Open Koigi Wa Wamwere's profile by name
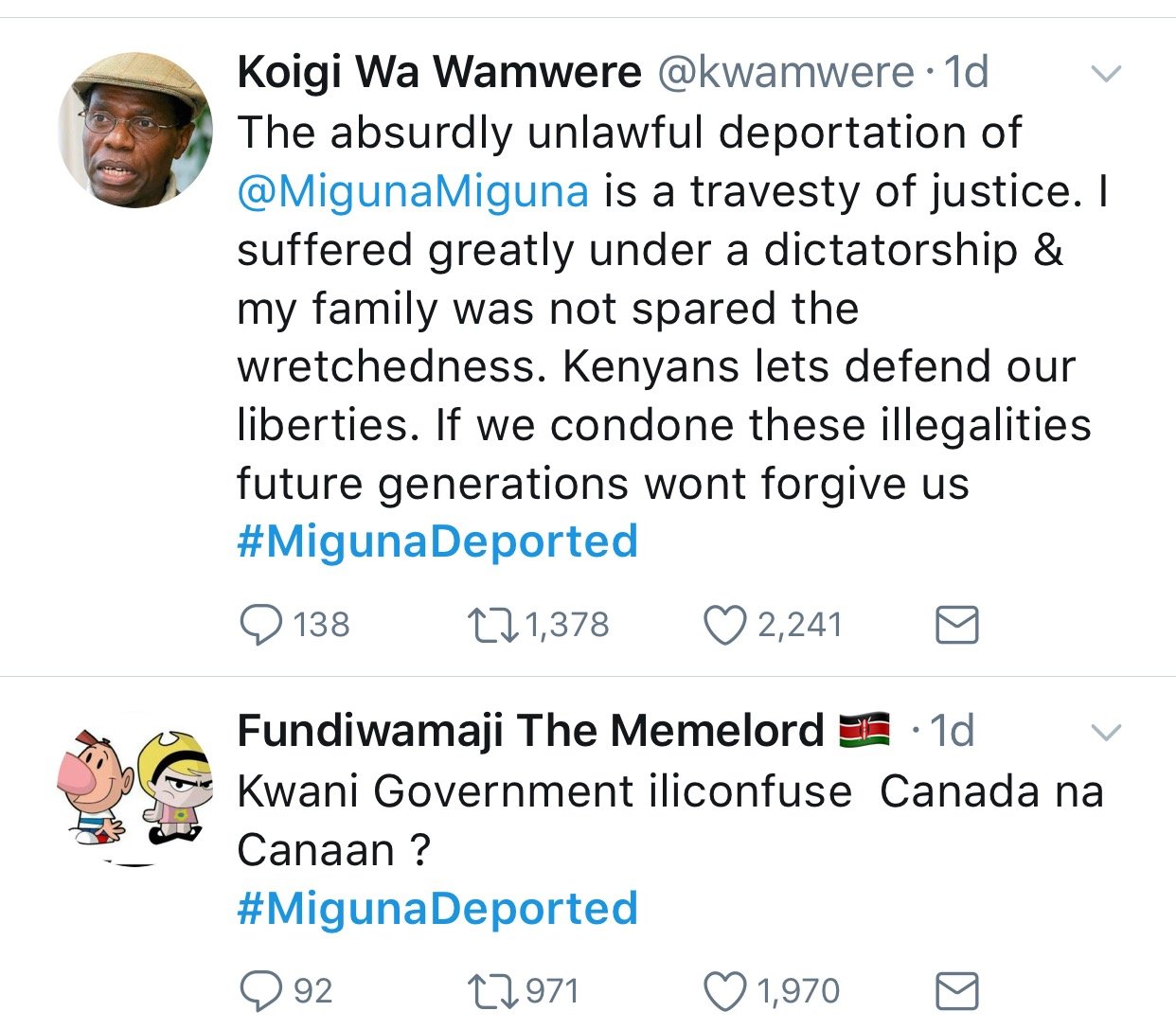1176x1029 pixels. [x=439, y=73]
